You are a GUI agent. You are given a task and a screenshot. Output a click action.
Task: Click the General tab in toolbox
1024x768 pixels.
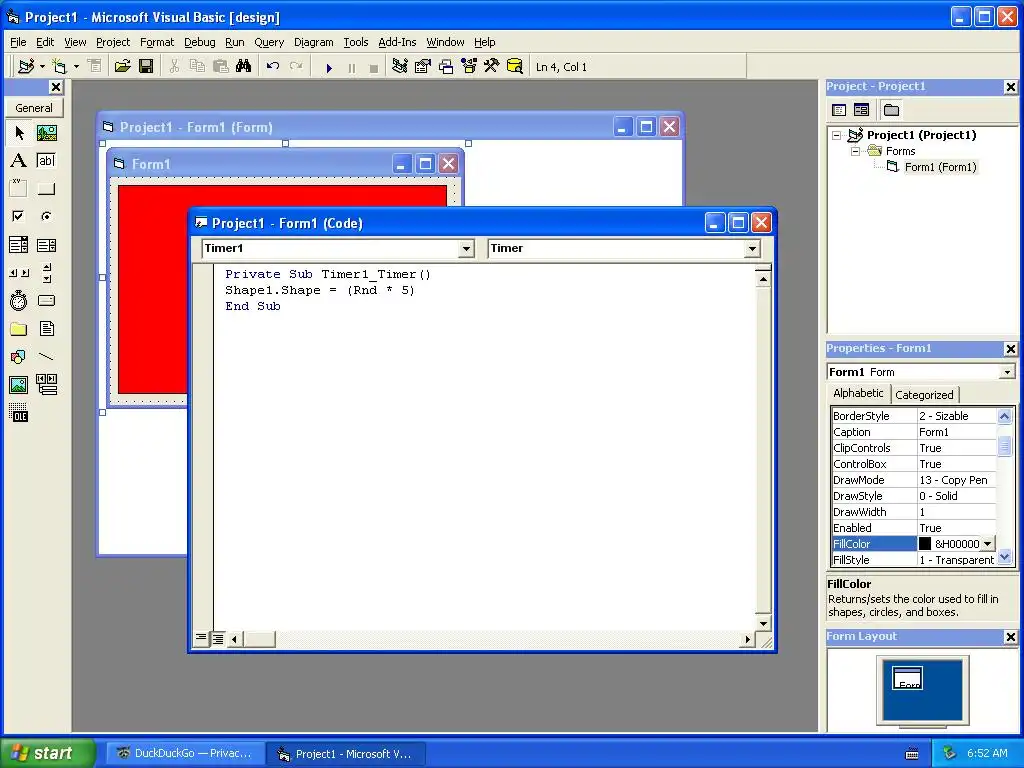34,108
